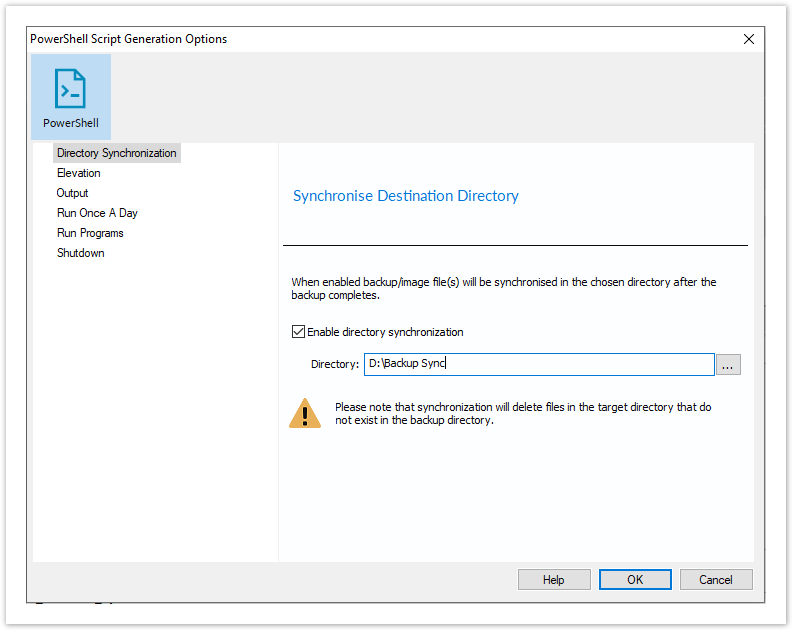Click the 'When enabled backup/image file(s)' description
This screenshot has height=630, width=792.
504,288
